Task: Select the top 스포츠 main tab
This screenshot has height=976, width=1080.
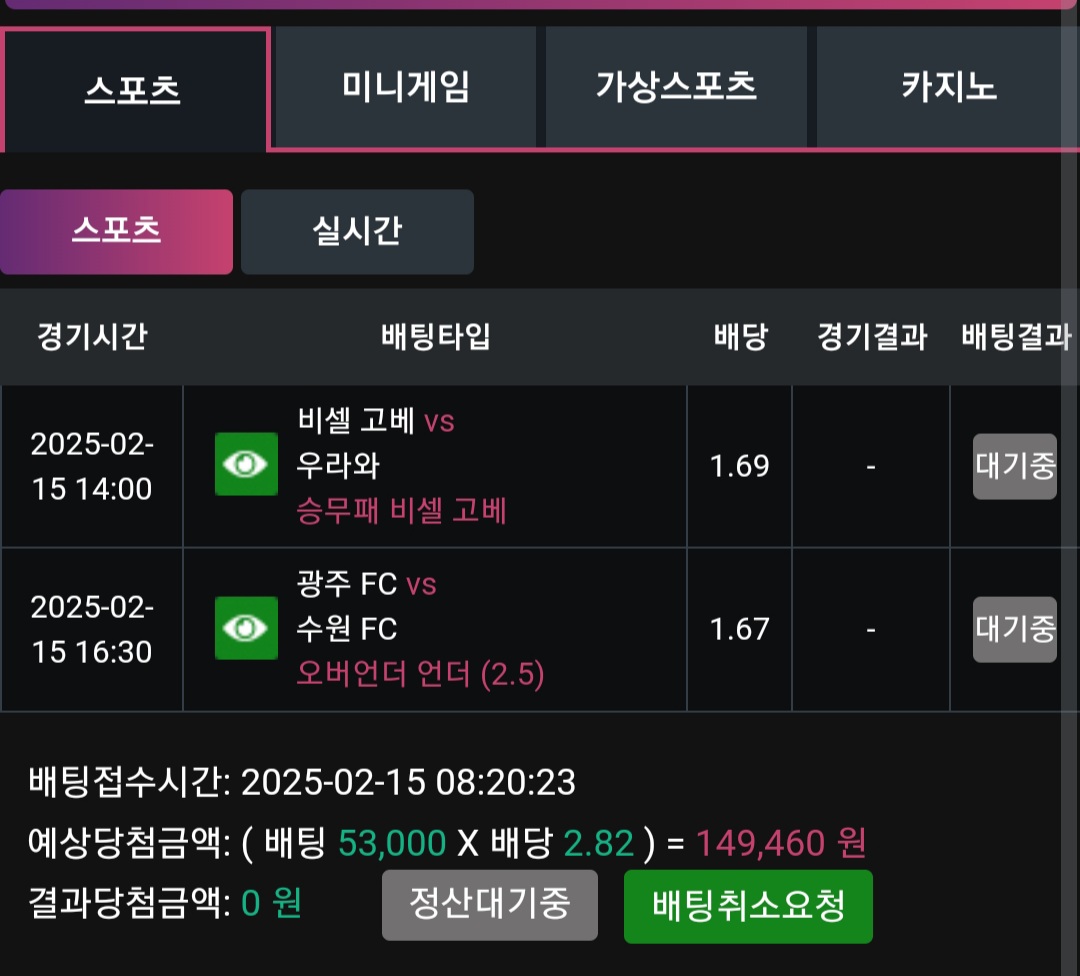Action: point(133,90)
